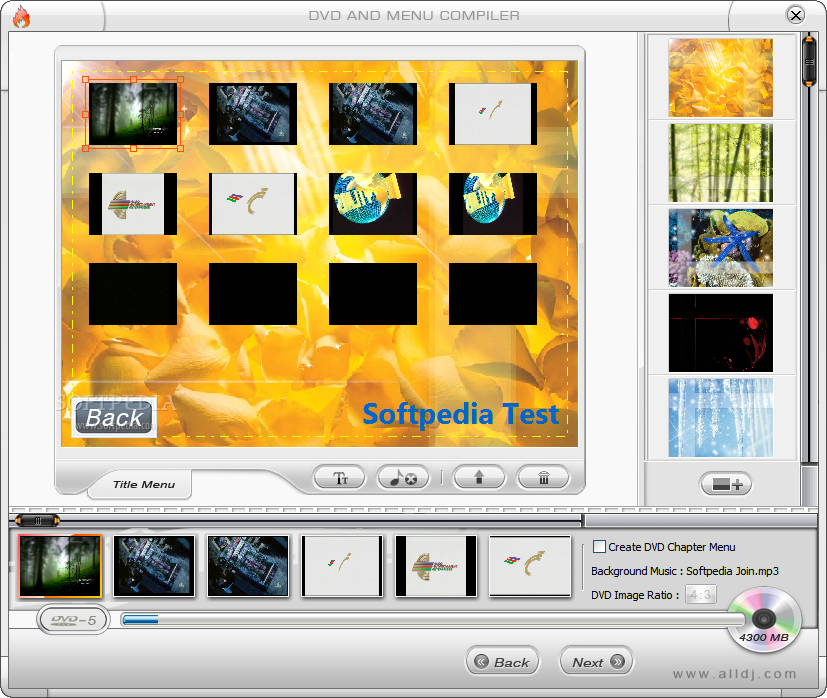Go to the Next step

pyautogui.click(x=597, y=662)
